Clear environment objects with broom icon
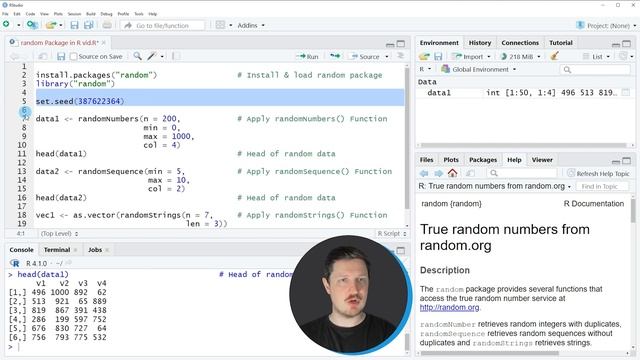 (554, 56)
